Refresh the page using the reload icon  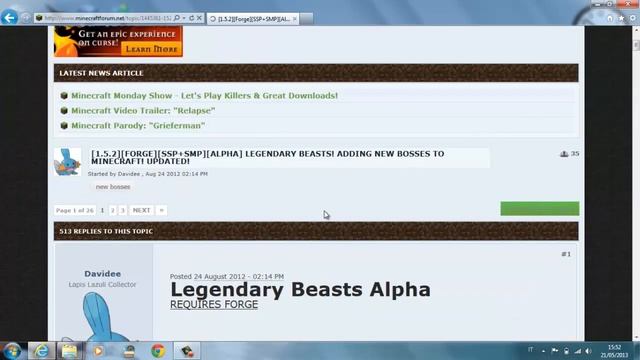(x=191, y=18)
